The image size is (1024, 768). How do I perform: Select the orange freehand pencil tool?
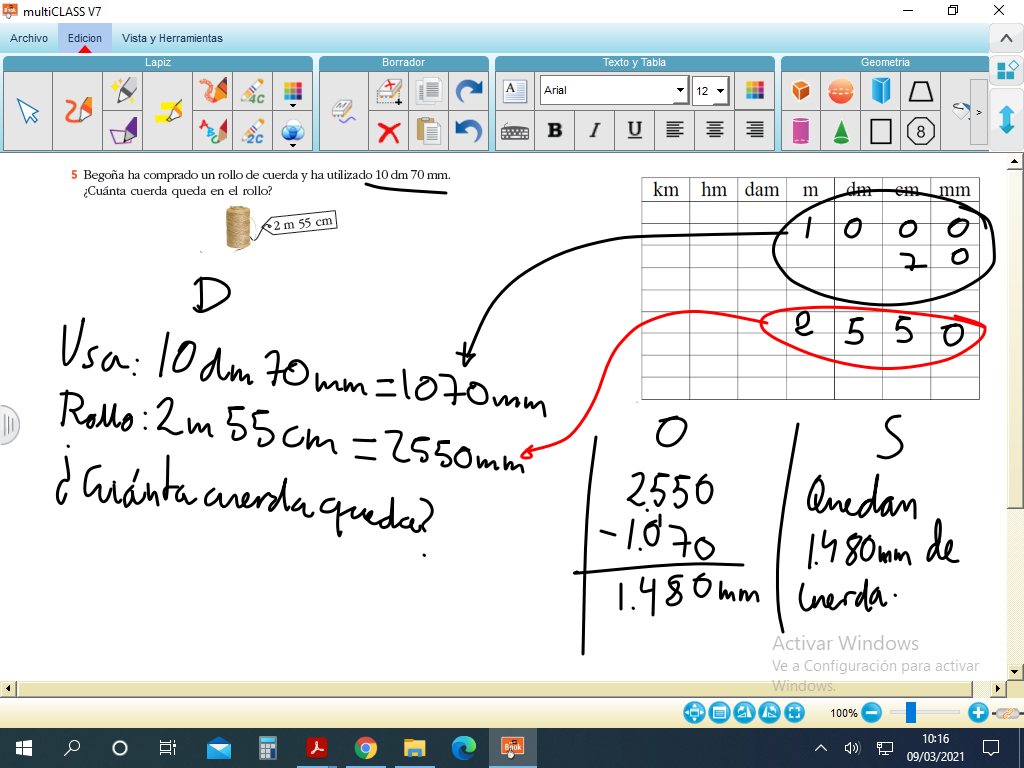tap(78, 110)
